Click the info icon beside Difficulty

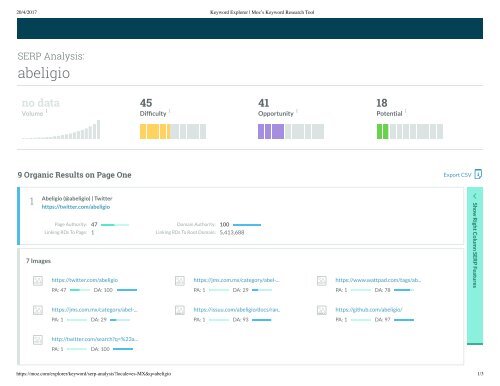tap(170, 111)
